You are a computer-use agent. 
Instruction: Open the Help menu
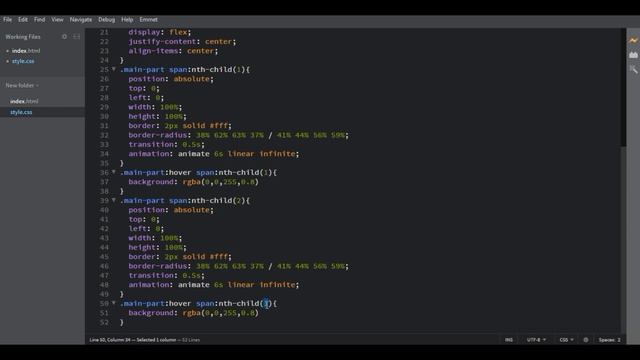click(127, 20)
